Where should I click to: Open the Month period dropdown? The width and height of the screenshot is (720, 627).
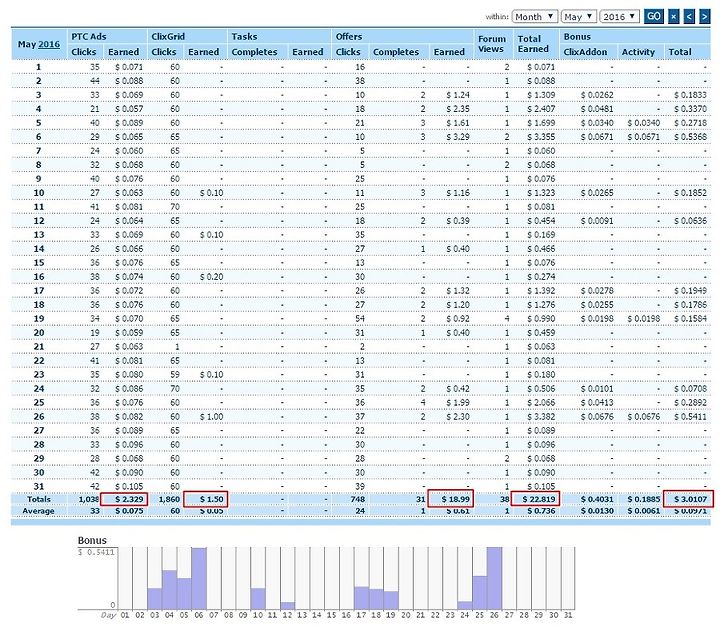tap(534, 17)
